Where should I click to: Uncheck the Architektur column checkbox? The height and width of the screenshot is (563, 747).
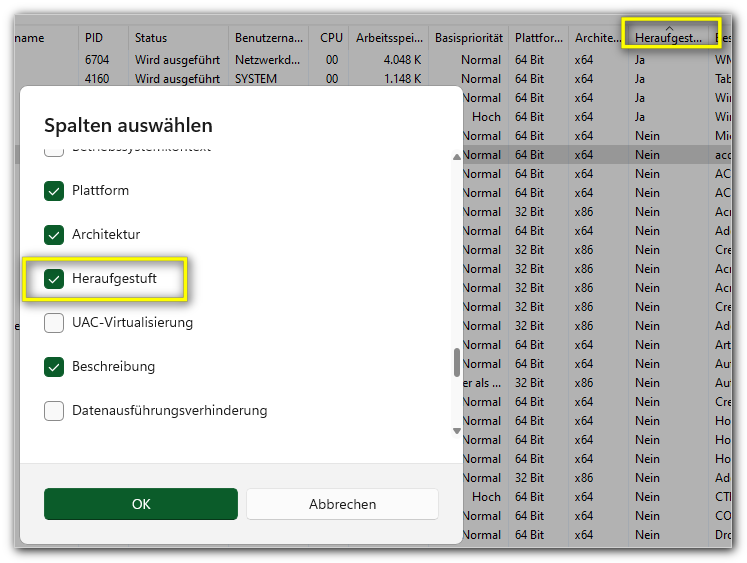(54, 235)
